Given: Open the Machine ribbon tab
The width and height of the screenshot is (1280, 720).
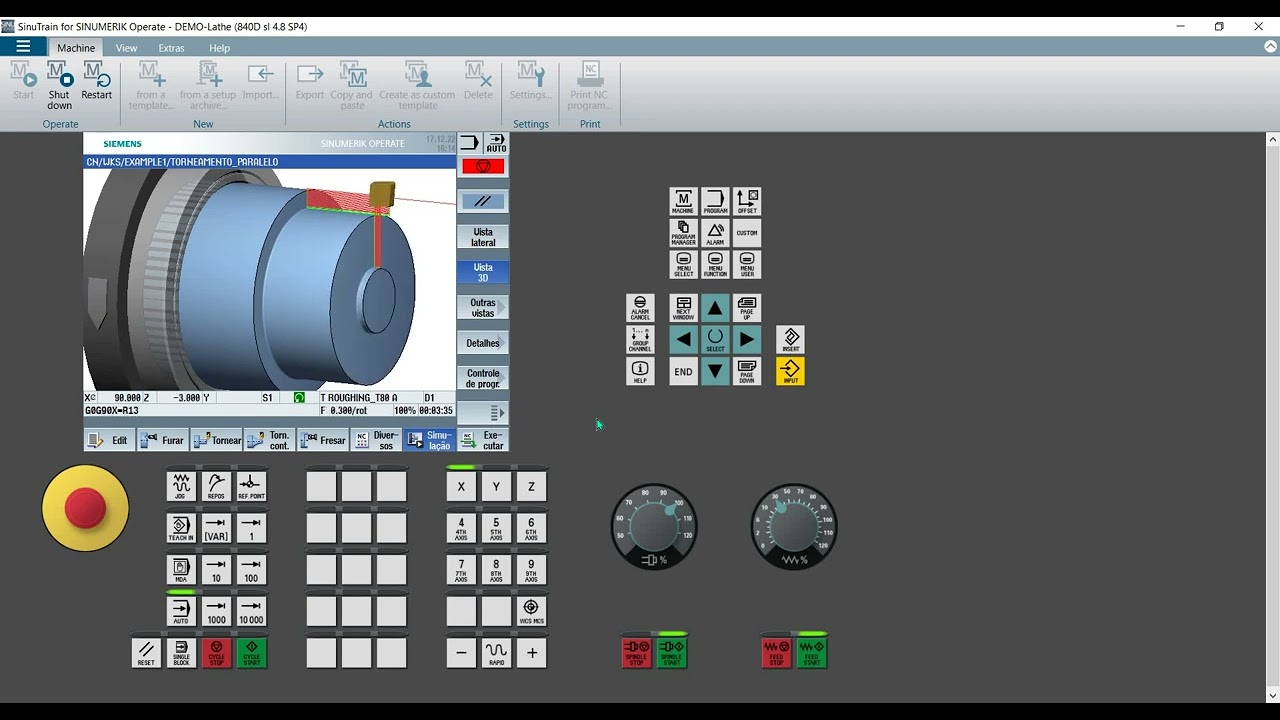Looking at the screenshot, I should click(x=76, y=48).
